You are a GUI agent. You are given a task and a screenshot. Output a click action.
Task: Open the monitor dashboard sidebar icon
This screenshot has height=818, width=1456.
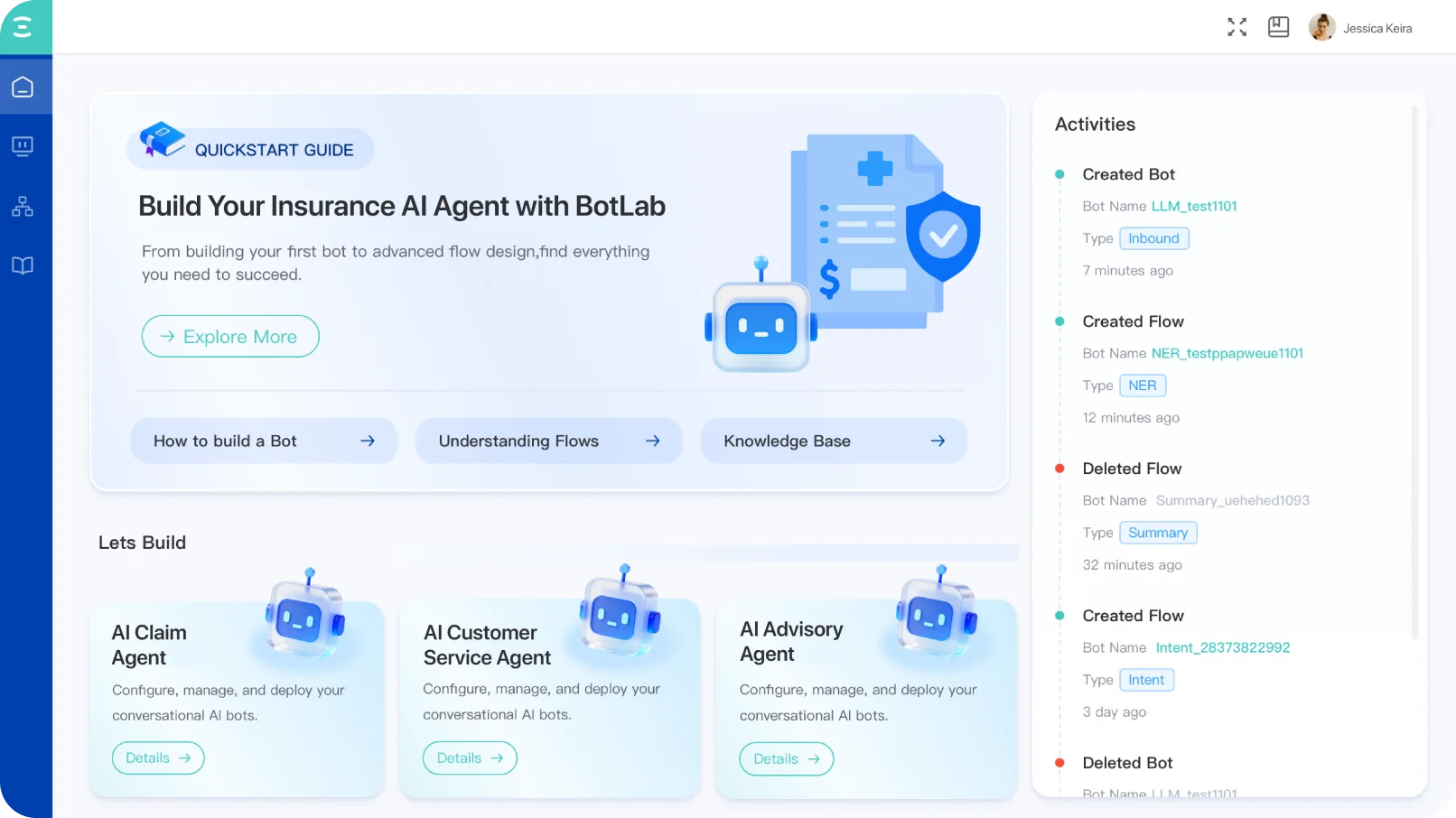[x=23, y=146]
